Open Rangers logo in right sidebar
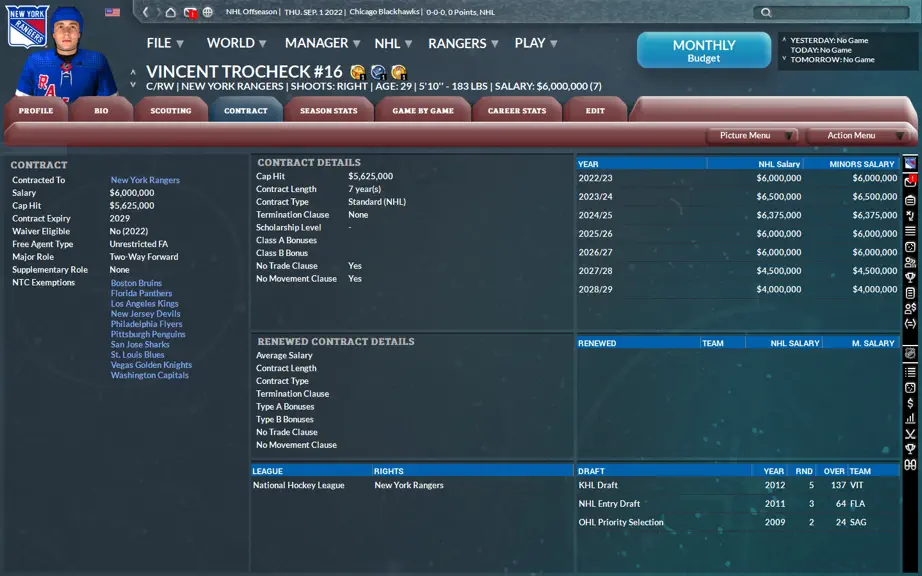Image resolution: width=922 pixels, height=576 pixels. pos(910,163)
